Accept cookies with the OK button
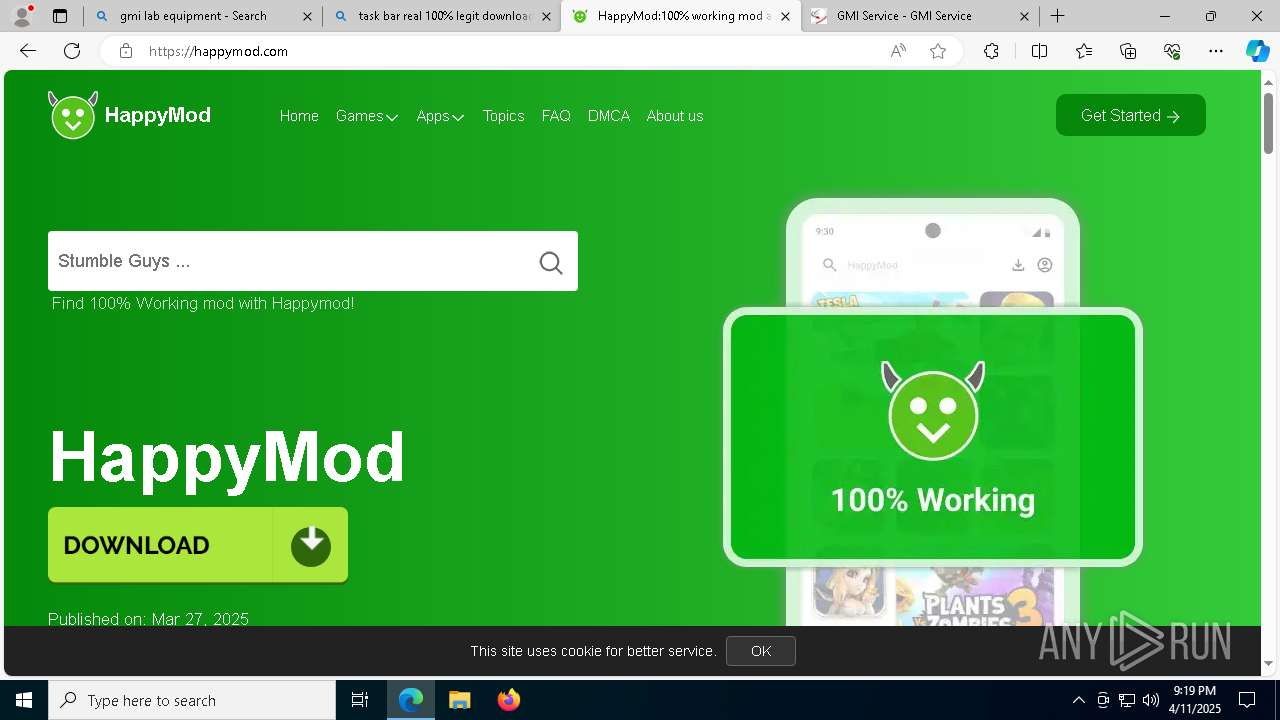 [x=761, y=651]
